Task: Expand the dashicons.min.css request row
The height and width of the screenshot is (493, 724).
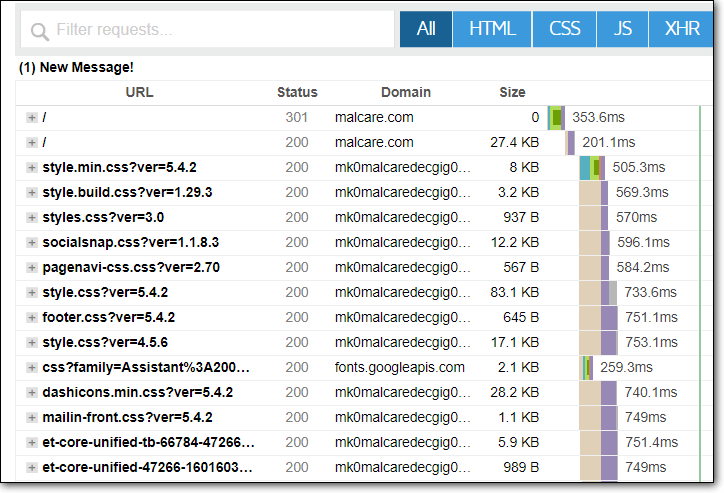Action: [32, 393]
